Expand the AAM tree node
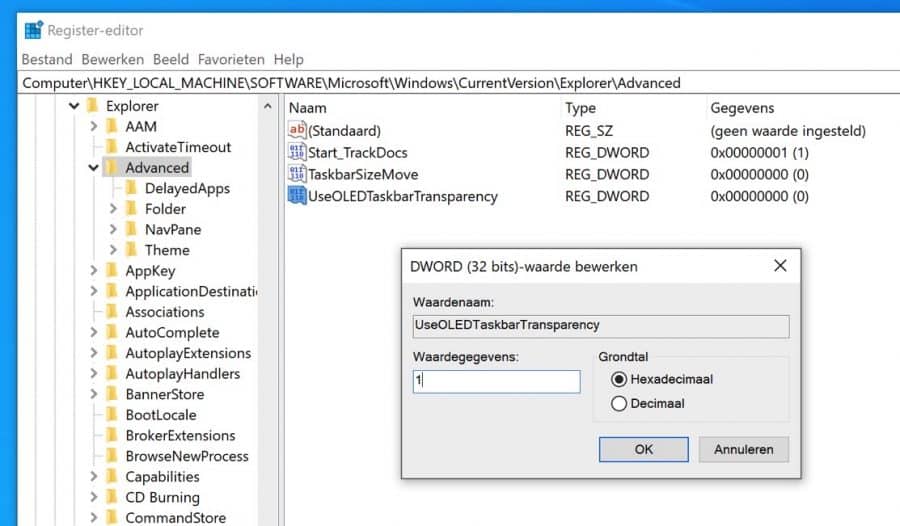This screenshot has height=526, width=900. tap(94, 126)
